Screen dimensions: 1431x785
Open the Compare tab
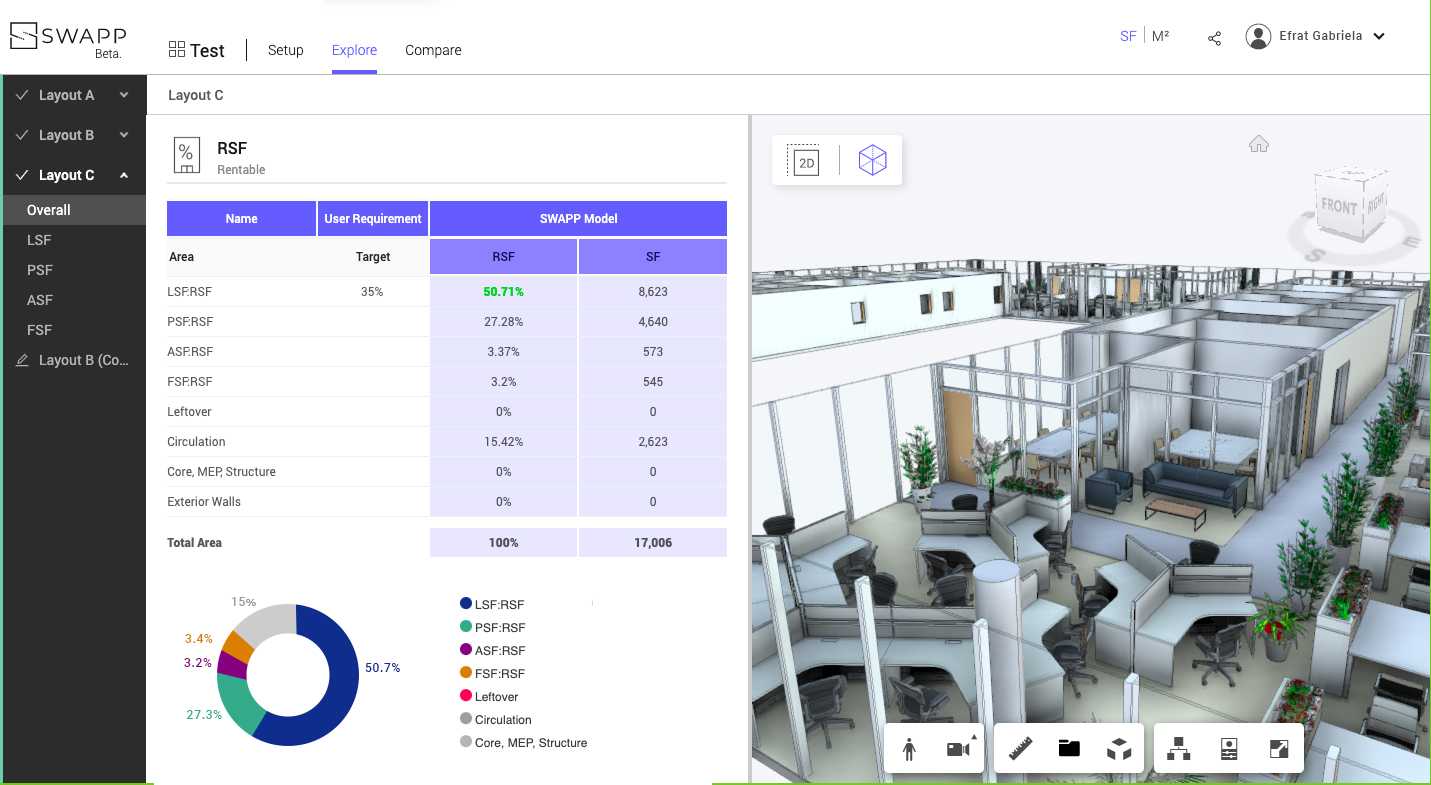click(433, 50)
